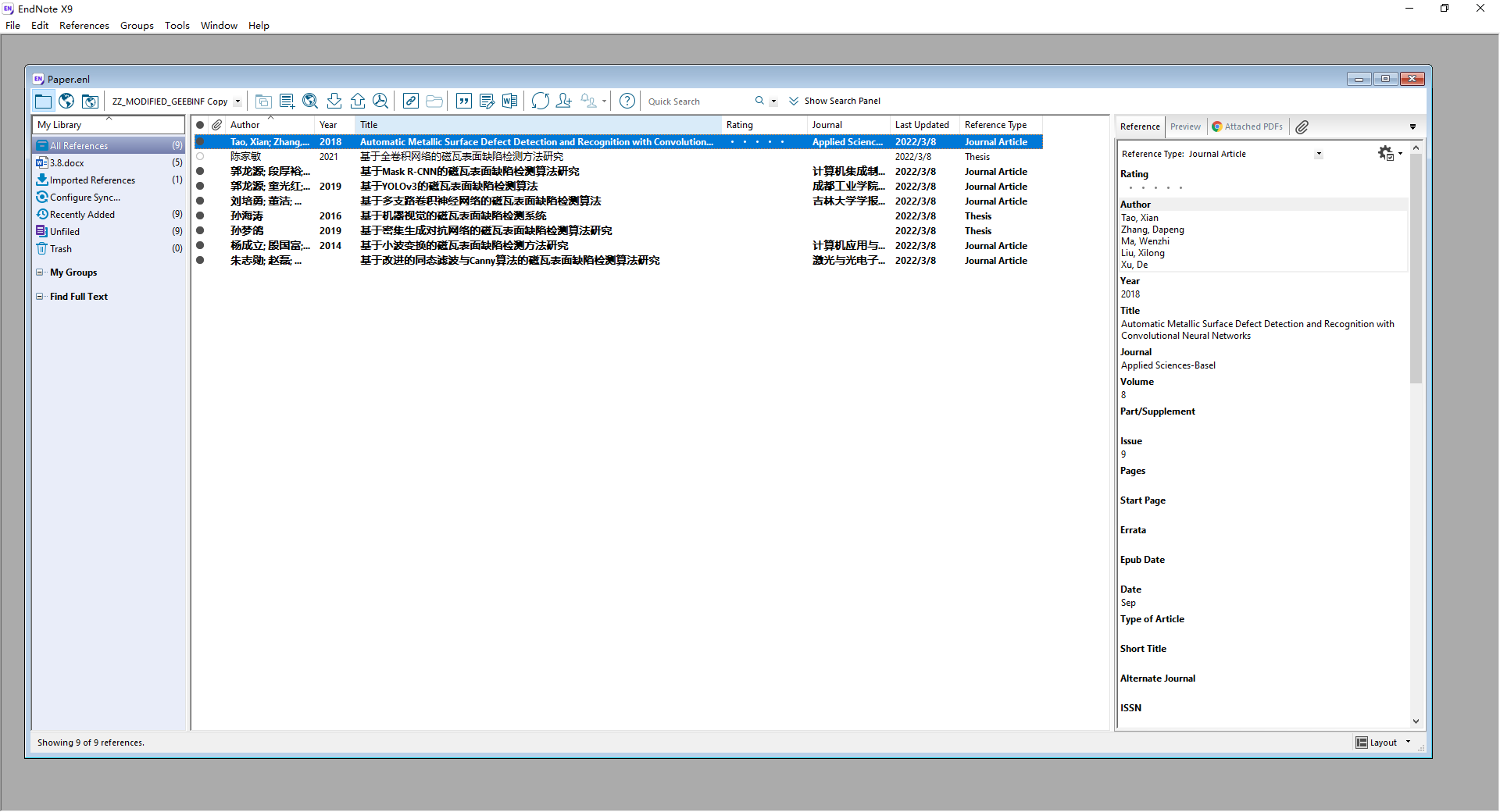Screen dimensions: 1500x812
Task: Click Copy to Local Library icon
Action: click(x=263, y=101)
